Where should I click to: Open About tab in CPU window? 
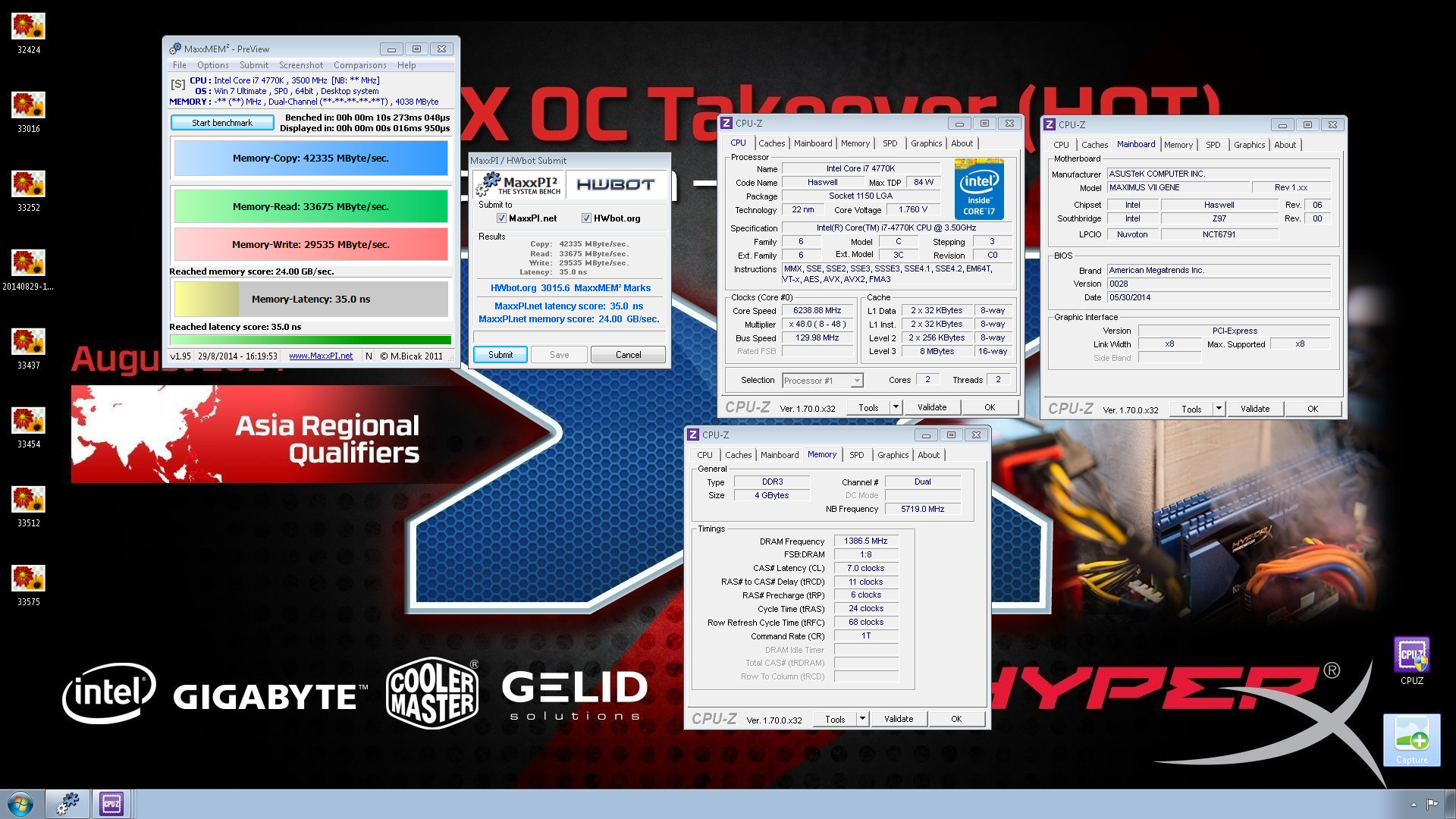tap(962, 143)
